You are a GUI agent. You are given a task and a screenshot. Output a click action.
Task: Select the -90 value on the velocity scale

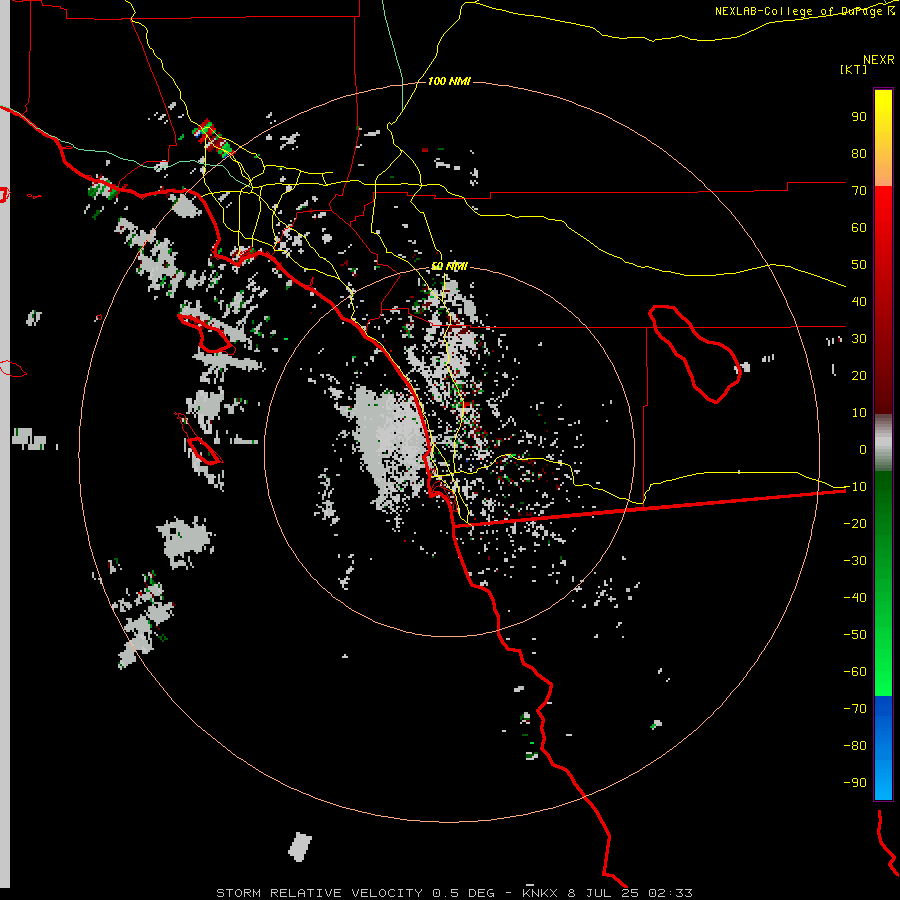point(855,782)
